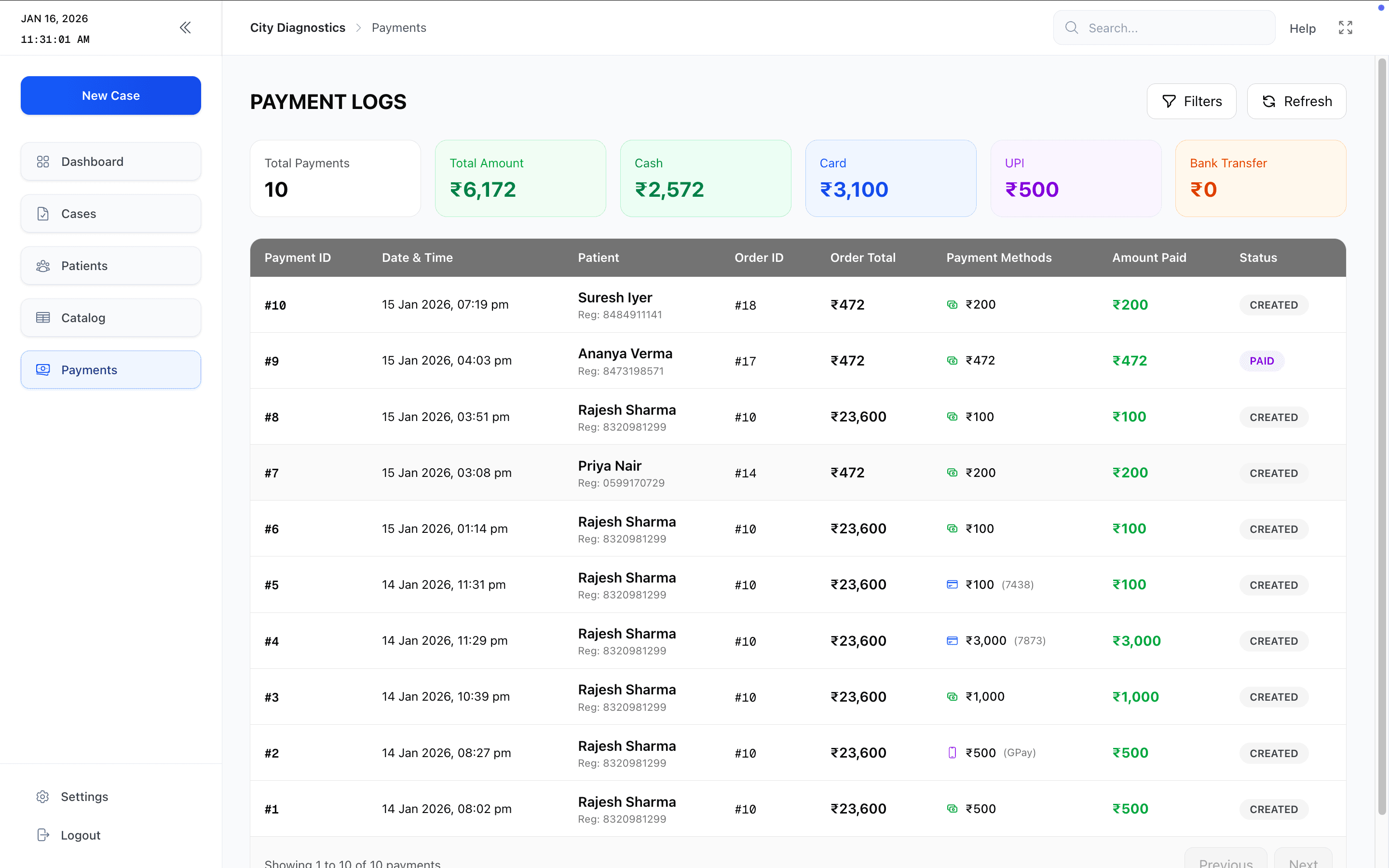Open the Cases section
This screenshot has width=1389, height=868.
[111, 214]
